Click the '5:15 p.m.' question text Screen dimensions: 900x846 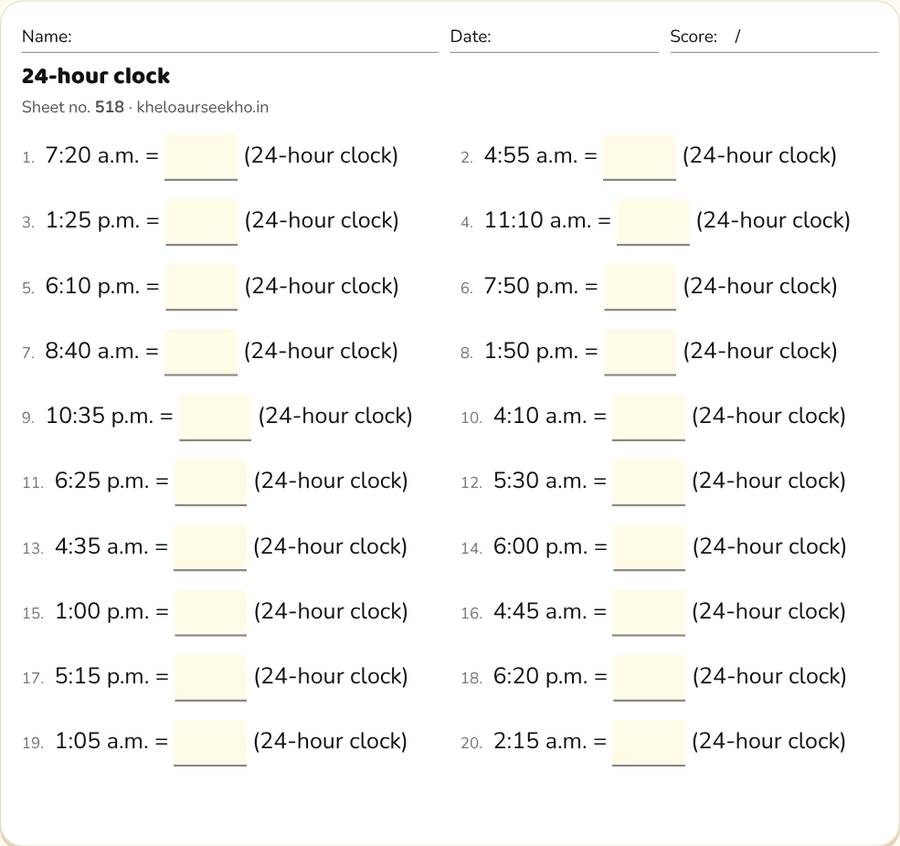[102, 676]
